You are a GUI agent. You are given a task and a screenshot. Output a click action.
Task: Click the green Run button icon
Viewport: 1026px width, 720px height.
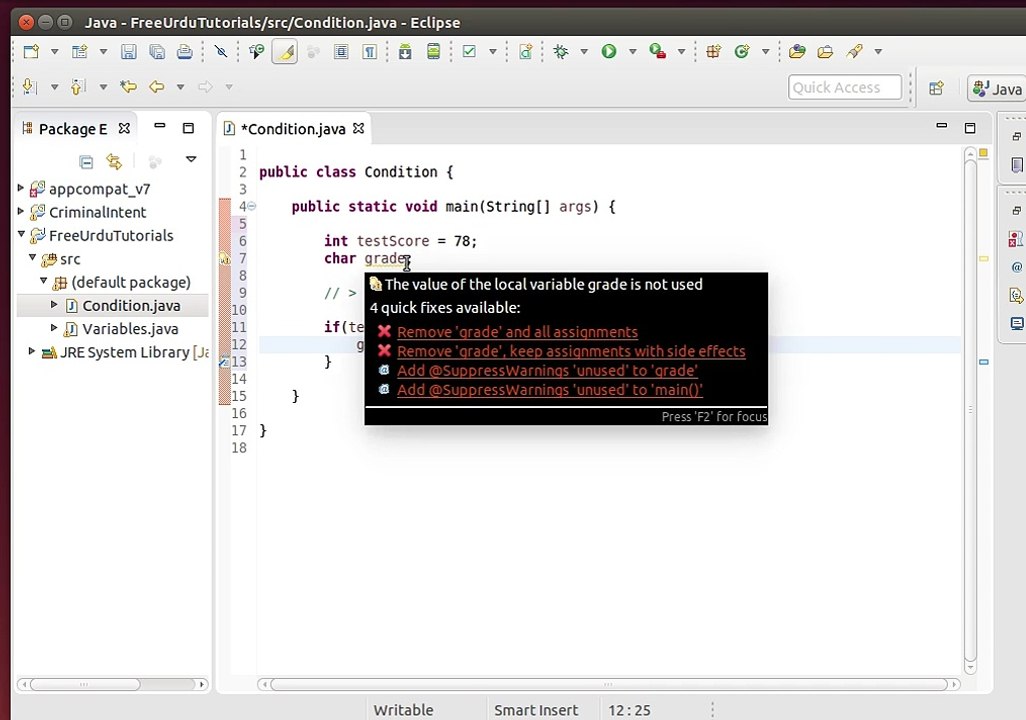click(x=609, y=51)
